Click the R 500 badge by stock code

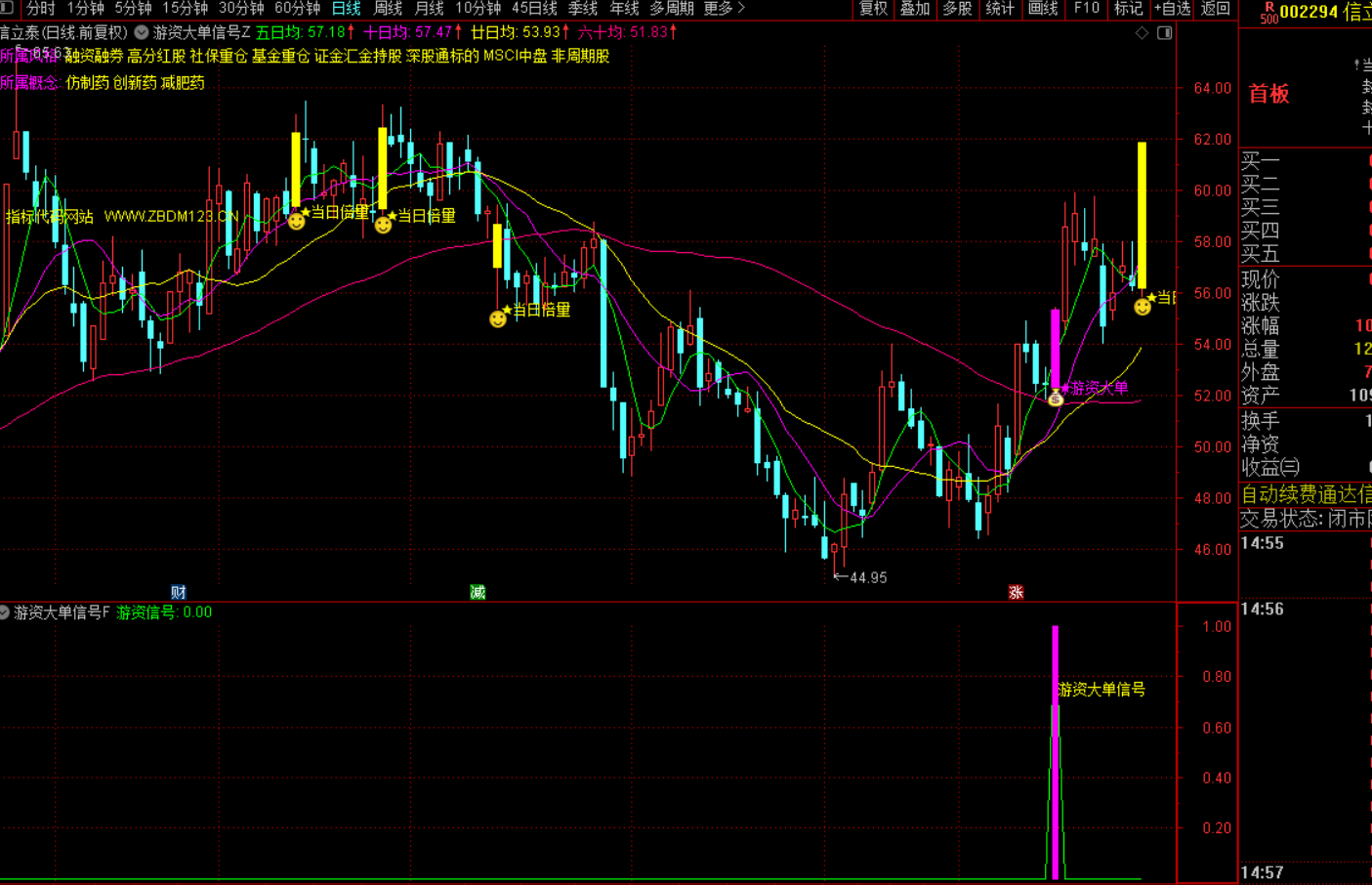[1268, 12]
